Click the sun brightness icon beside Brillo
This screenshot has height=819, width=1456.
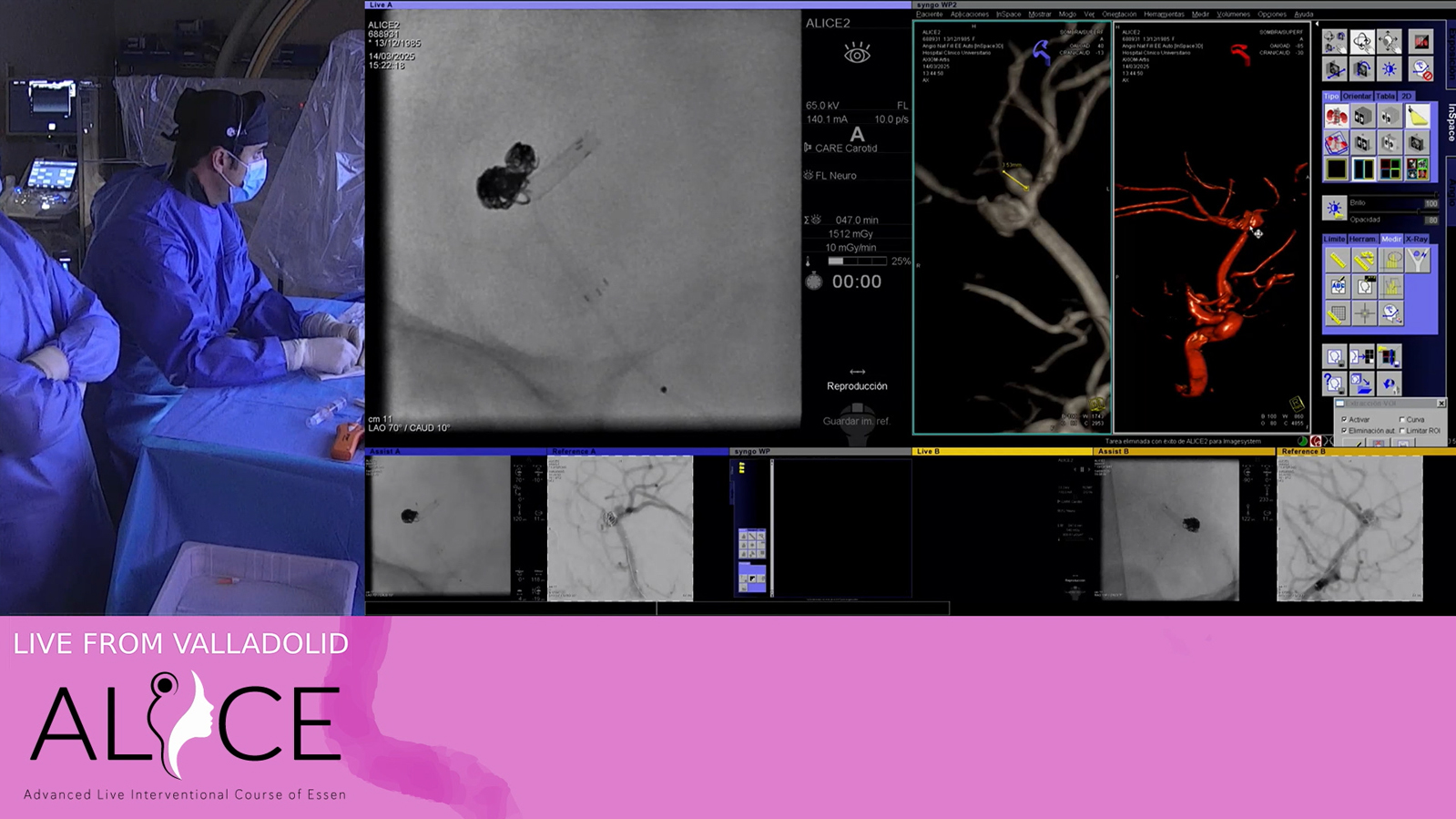[x=1334, y=209]
